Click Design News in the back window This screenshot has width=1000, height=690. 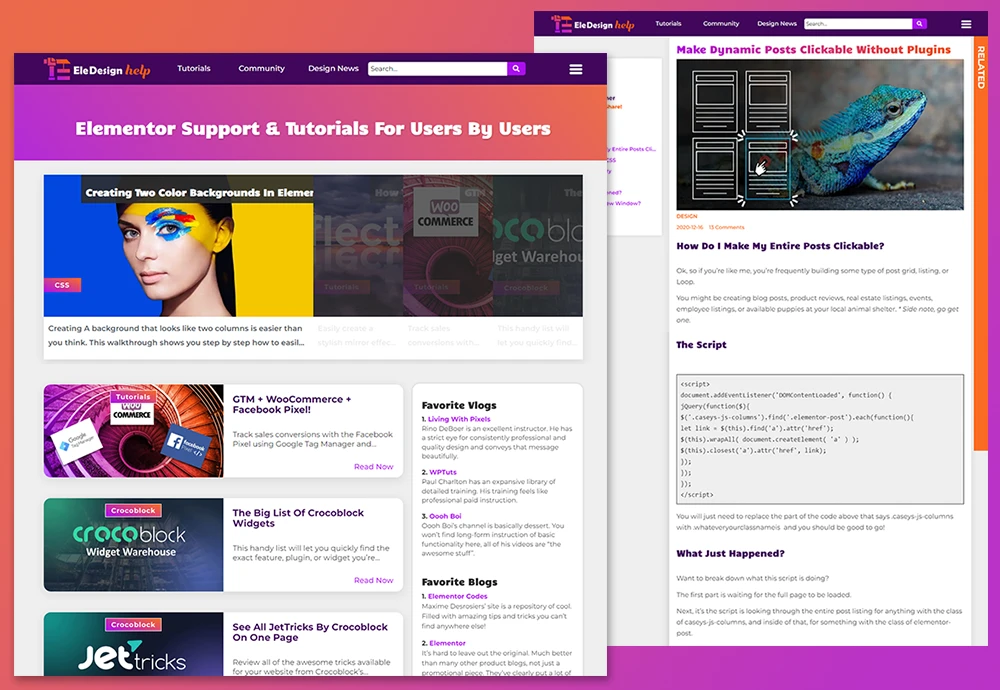(777, 24)
